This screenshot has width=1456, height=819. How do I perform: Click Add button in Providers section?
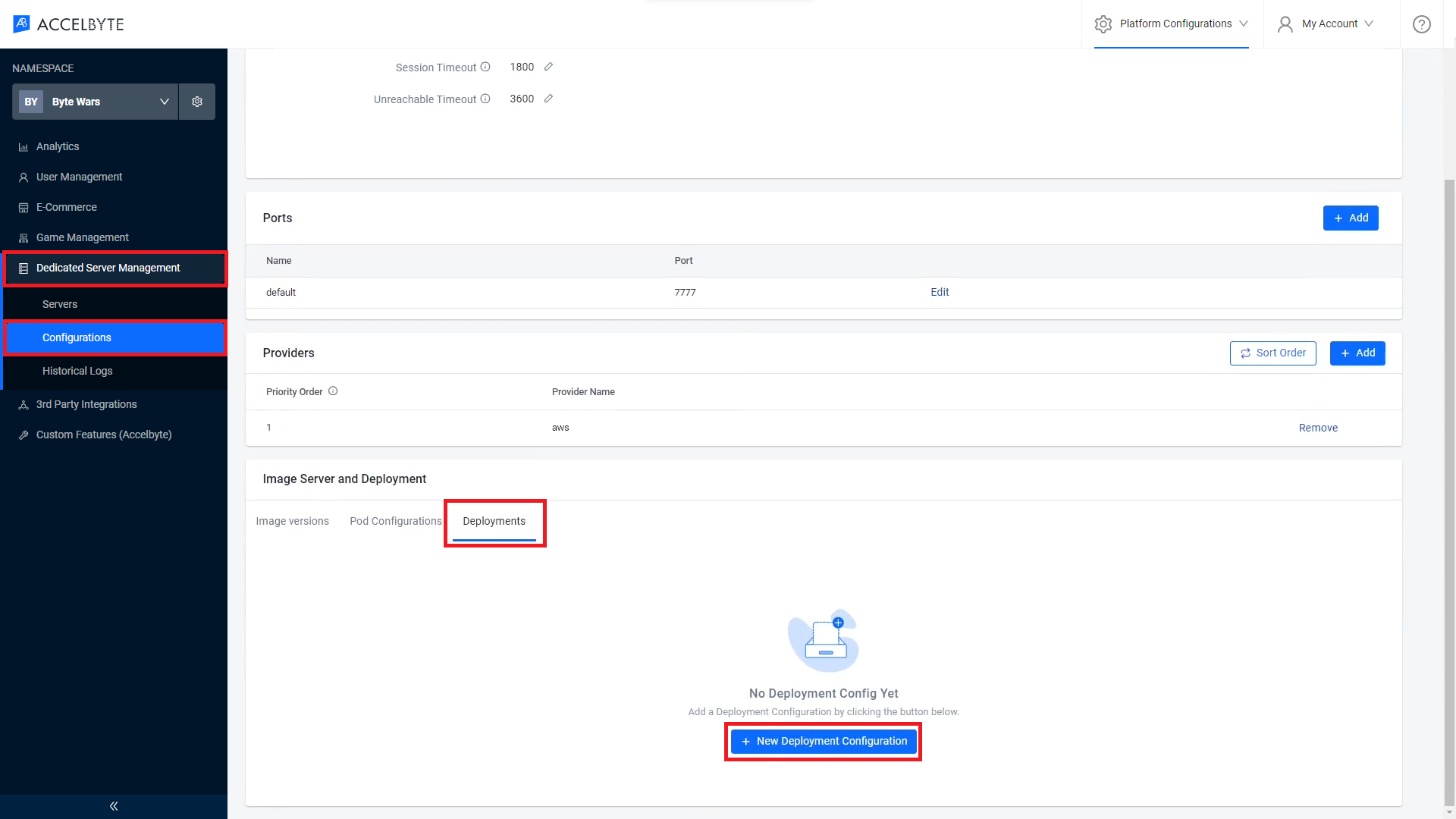pos(1358,353)
